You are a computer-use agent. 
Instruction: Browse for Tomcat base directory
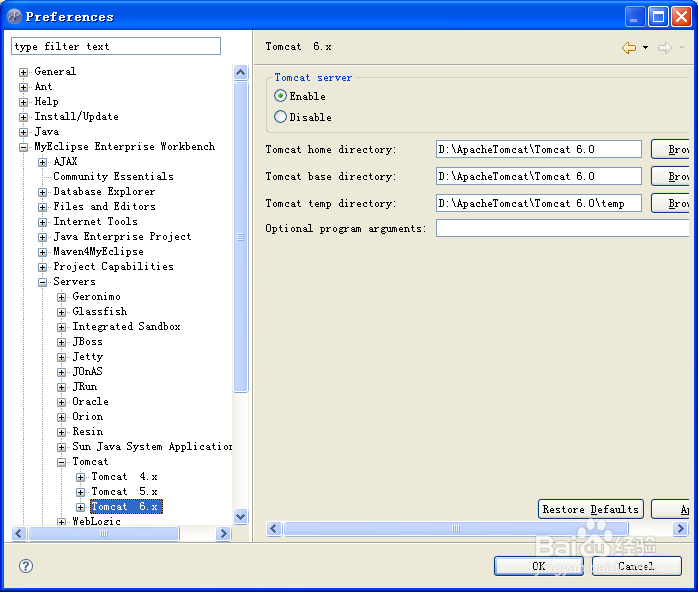tap(670, 176)
